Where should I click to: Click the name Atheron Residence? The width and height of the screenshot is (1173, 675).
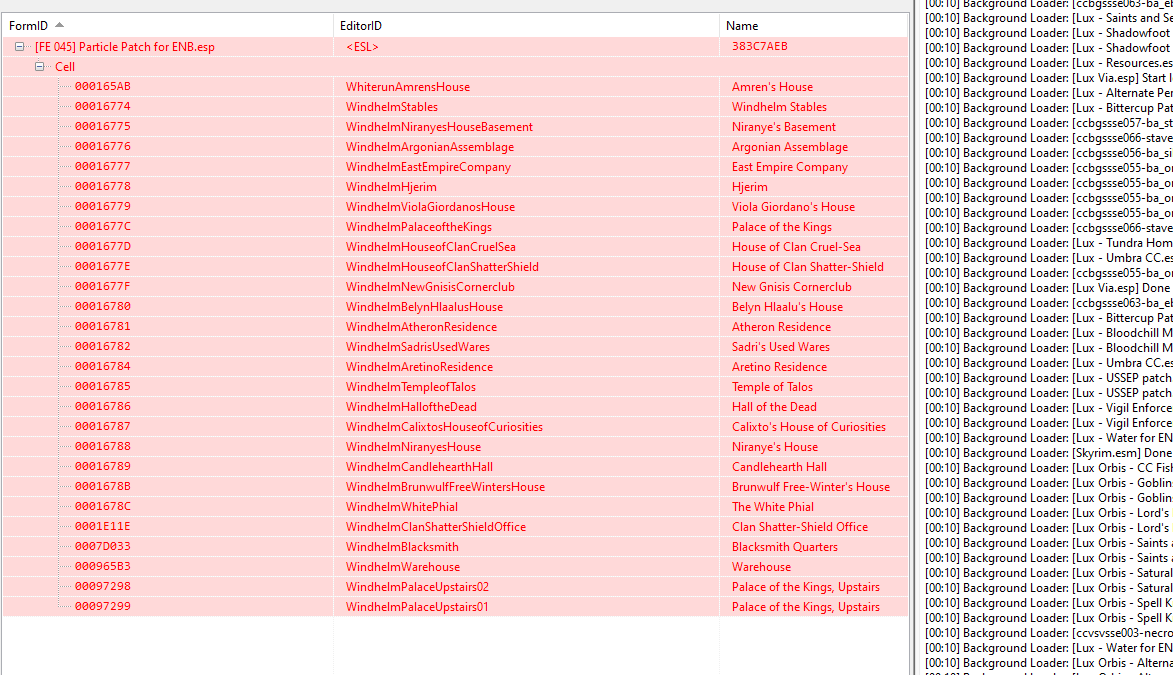pyautogui.click(x=782, y=327)
